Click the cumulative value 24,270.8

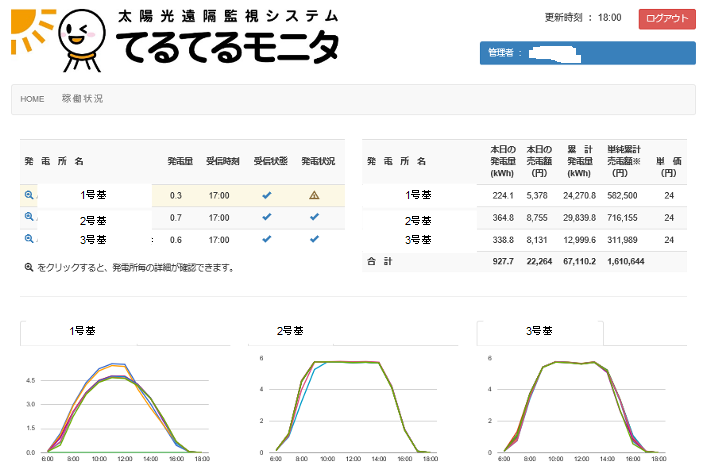coord(579,196)
